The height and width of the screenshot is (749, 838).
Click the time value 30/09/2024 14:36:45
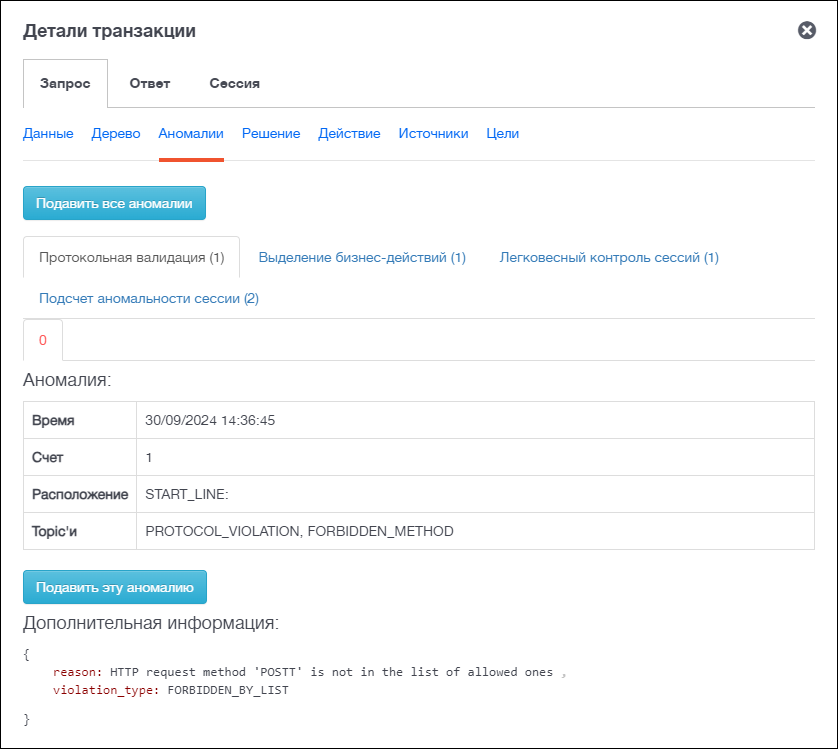point(210,420)
